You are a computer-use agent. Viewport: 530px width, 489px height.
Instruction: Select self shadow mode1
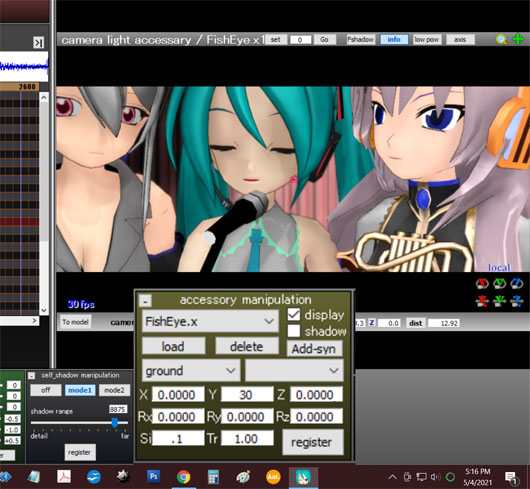tap(80, 390)
